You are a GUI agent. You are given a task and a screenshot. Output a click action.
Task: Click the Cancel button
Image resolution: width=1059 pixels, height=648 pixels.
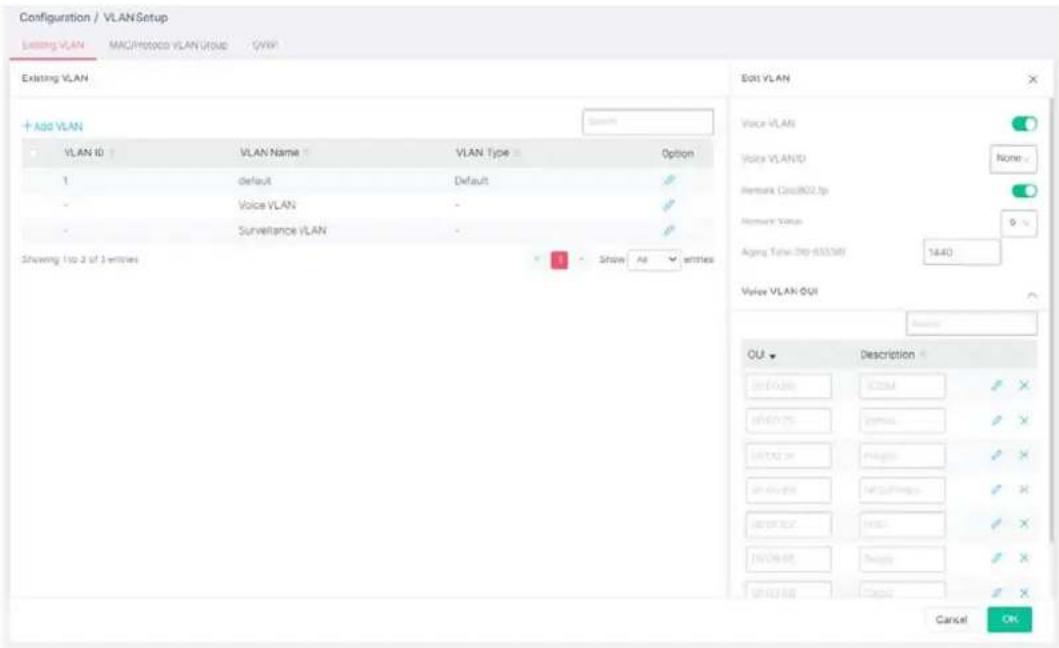[x=951, y=620]
